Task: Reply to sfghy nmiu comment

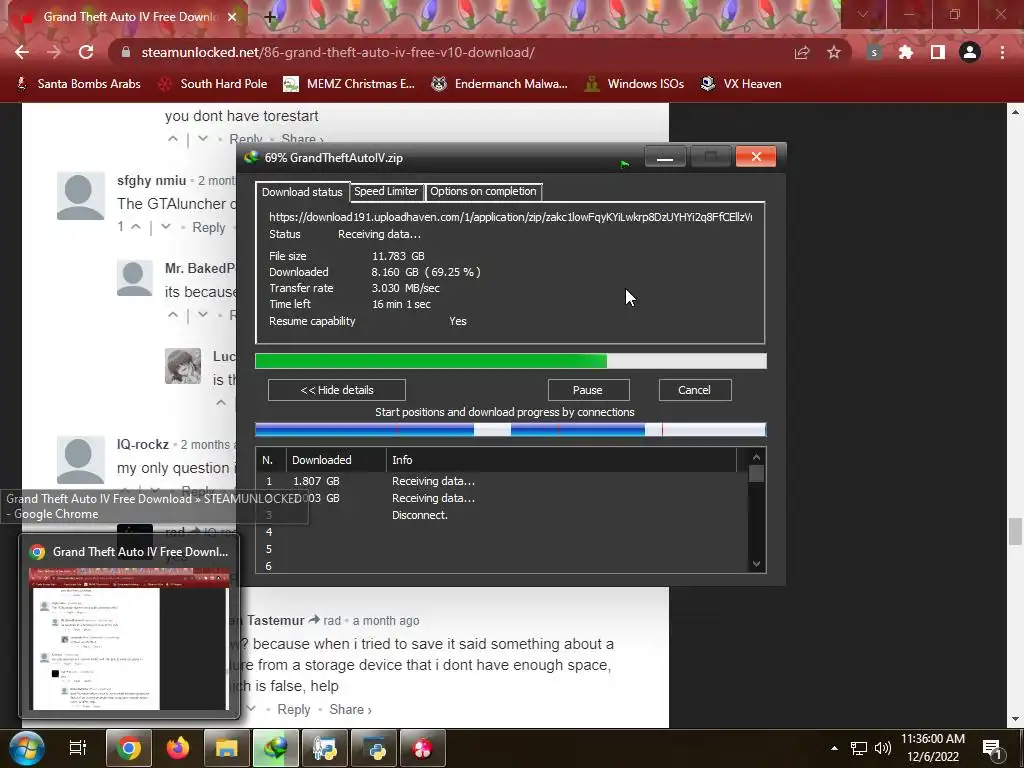Action: [209, 227]
